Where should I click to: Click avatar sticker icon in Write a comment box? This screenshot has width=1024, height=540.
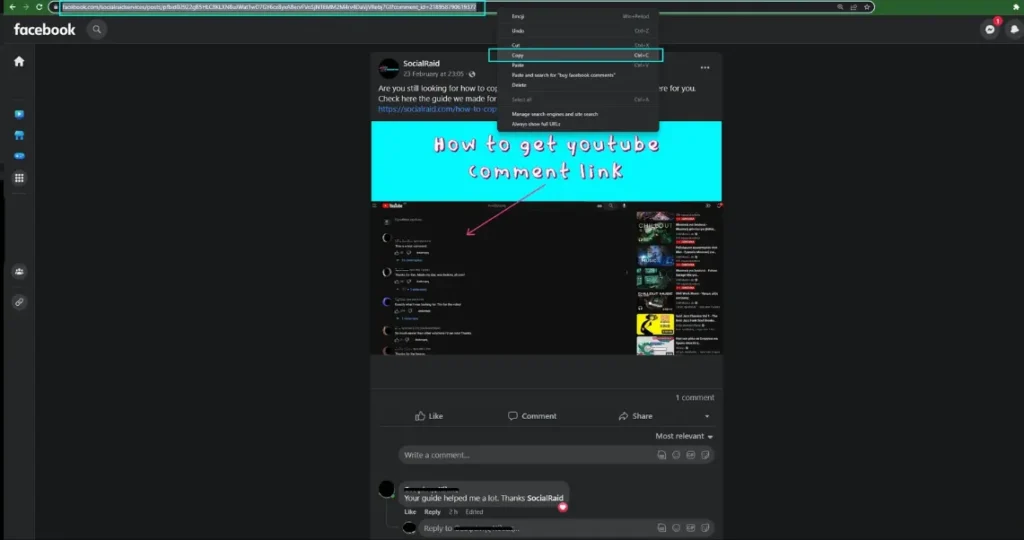click(x=662, y=455)
